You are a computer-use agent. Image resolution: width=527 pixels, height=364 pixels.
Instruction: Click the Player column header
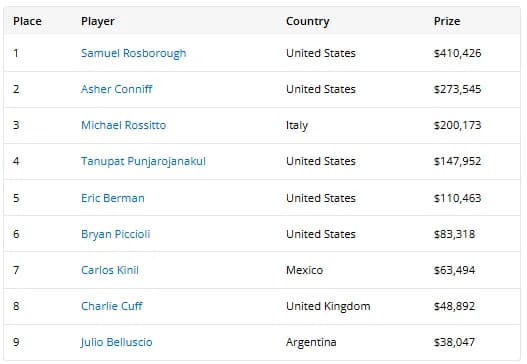click(x=97, y=22)
